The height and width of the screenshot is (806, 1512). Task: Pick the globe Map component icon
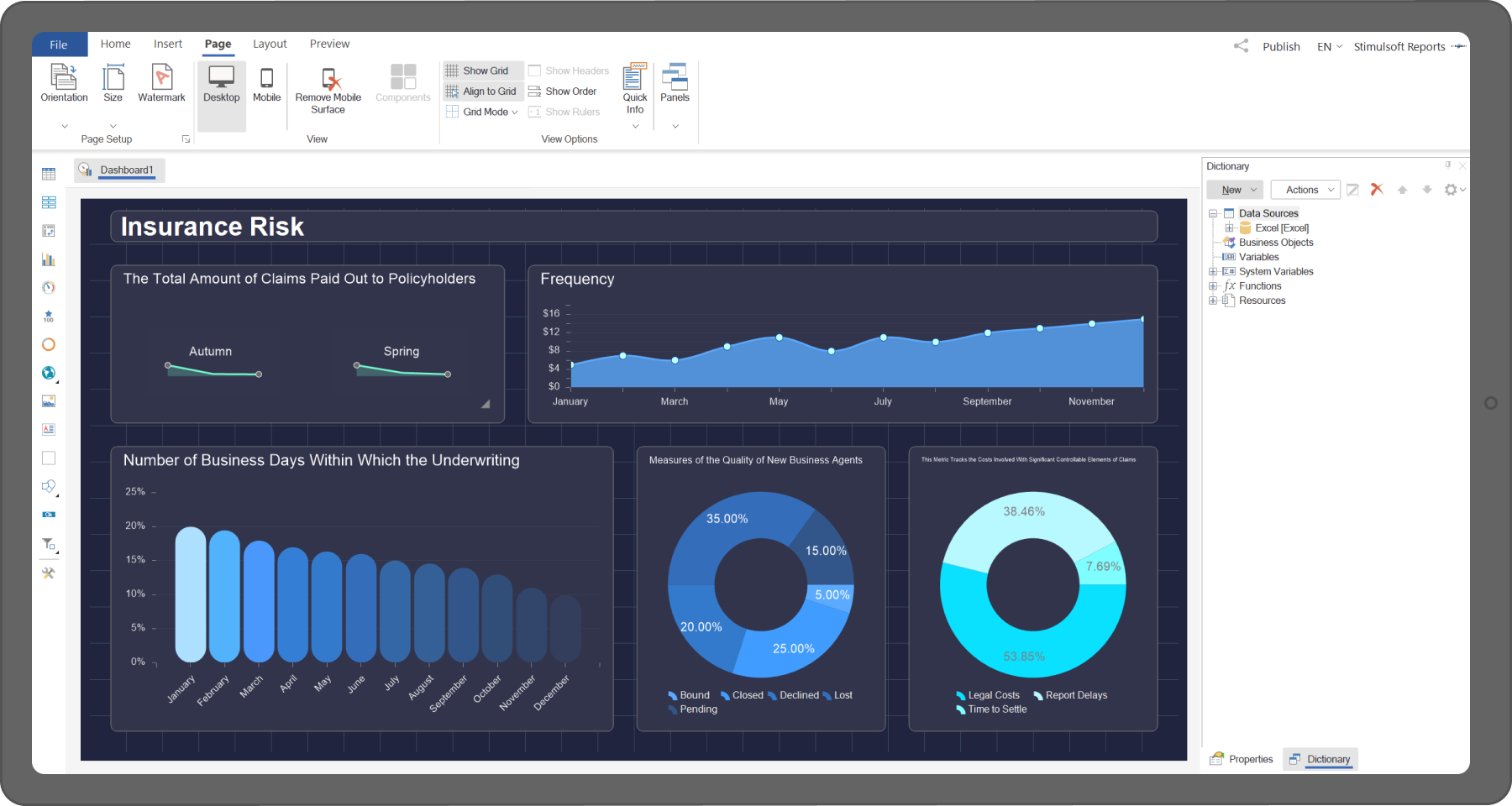click(x=49, y=373)
